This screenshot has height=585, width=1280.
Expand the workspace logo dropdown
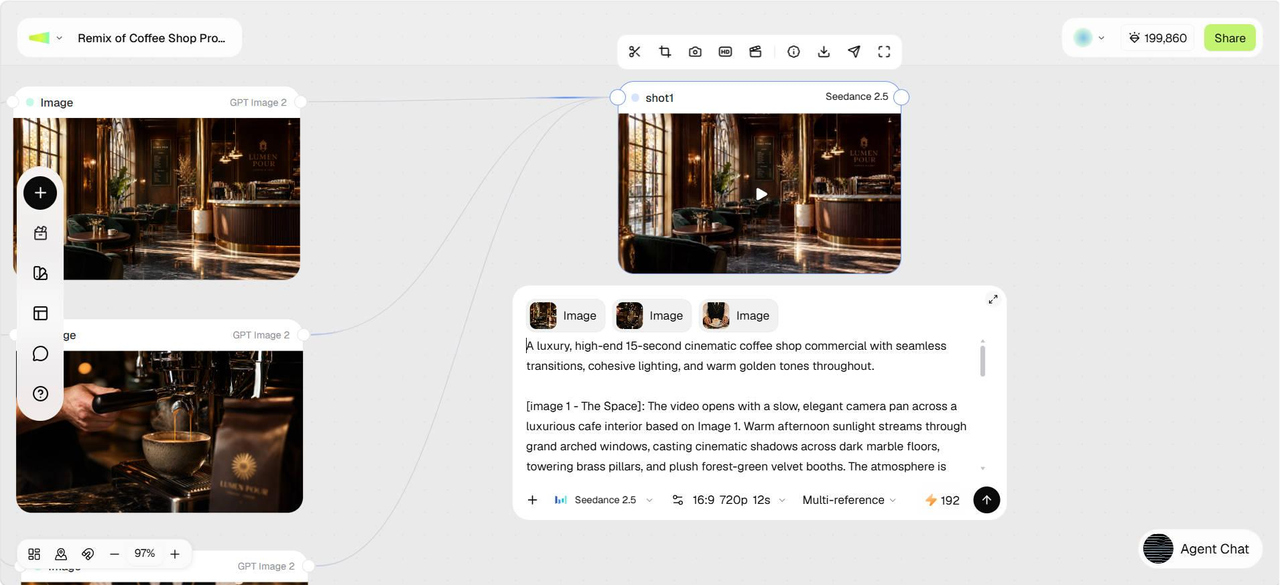click(x=46, y=38)
